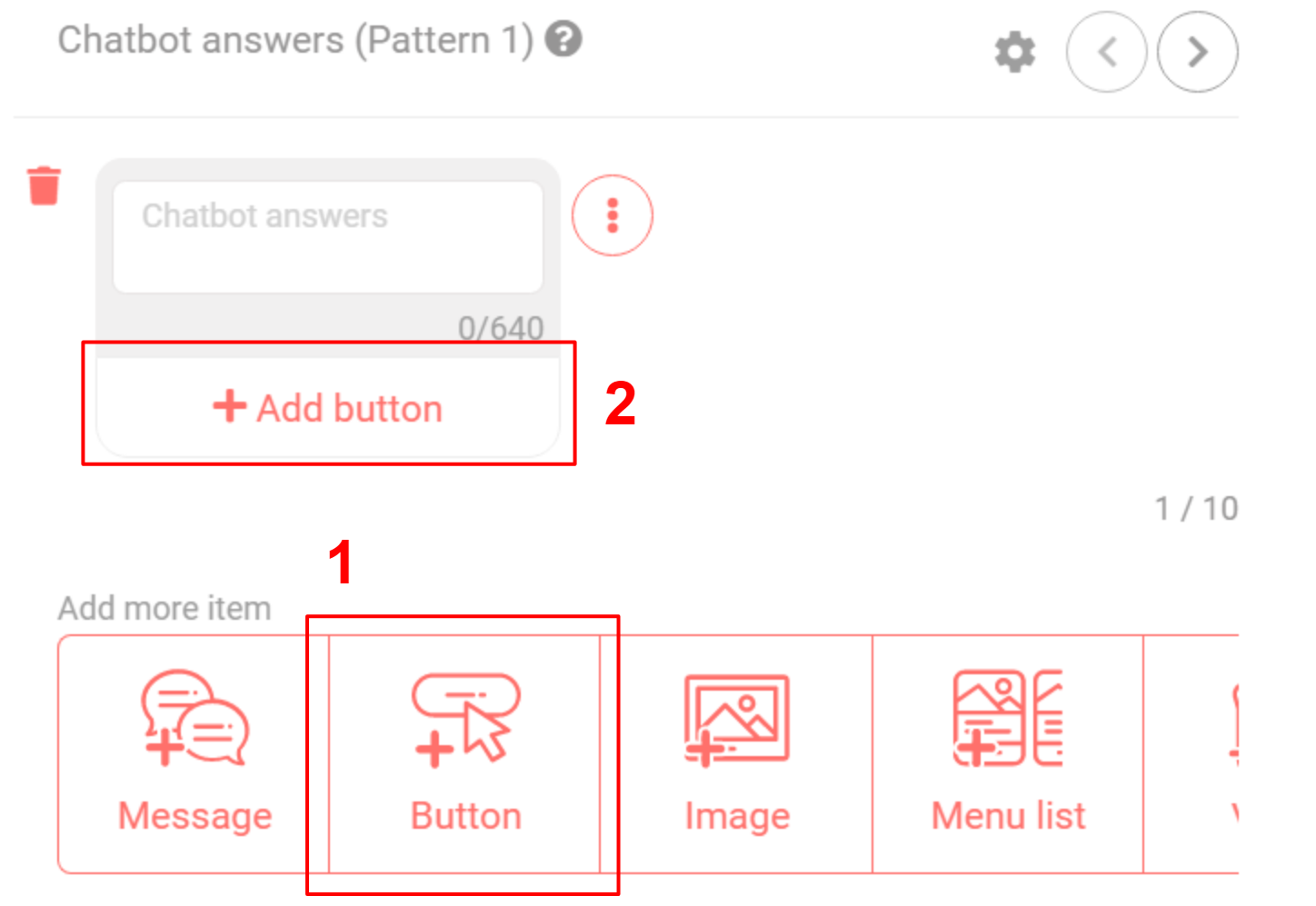This screenshot has height=906, width=1316.
Task: Click the Menu list label text
Action: (x=1007, y=815)
